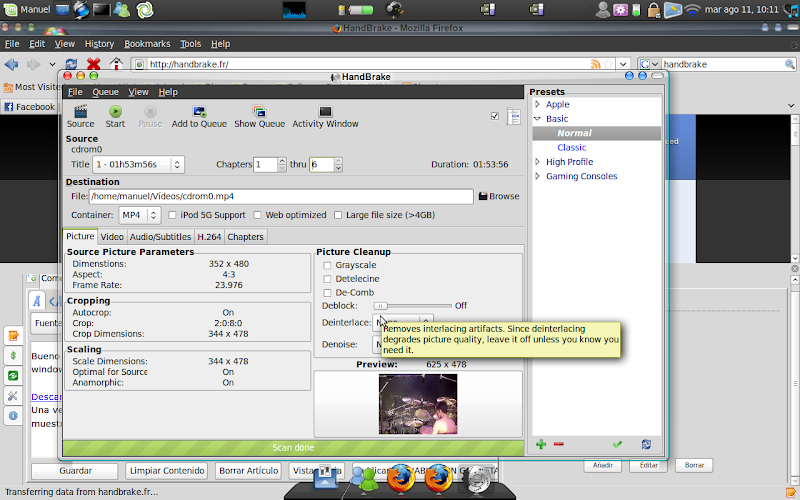
Task: Toggle the presets panel icon in toolbar
Action: [x=513, y=116]
